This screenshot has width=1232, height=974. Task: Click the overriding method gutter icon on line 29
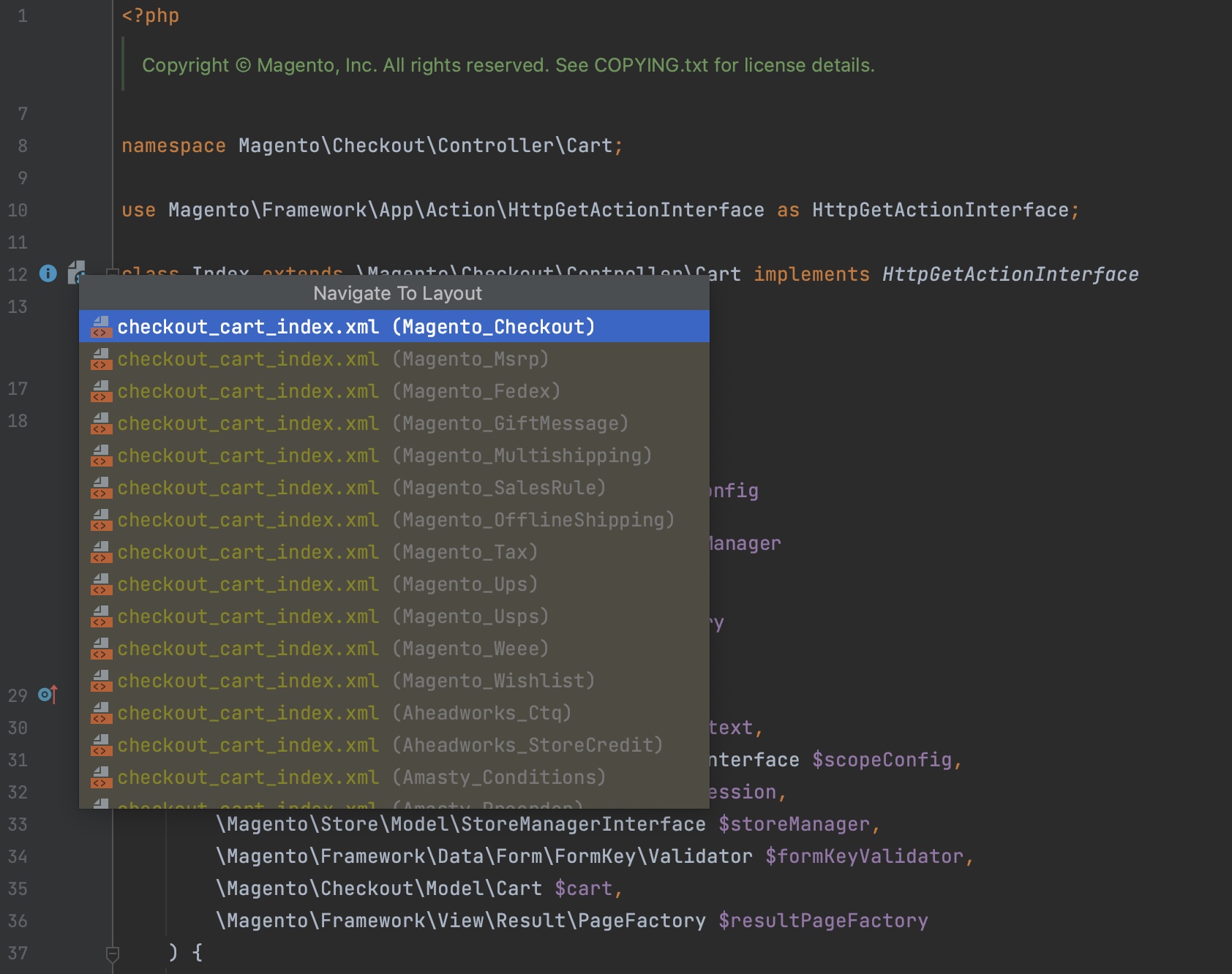(48, 694)
